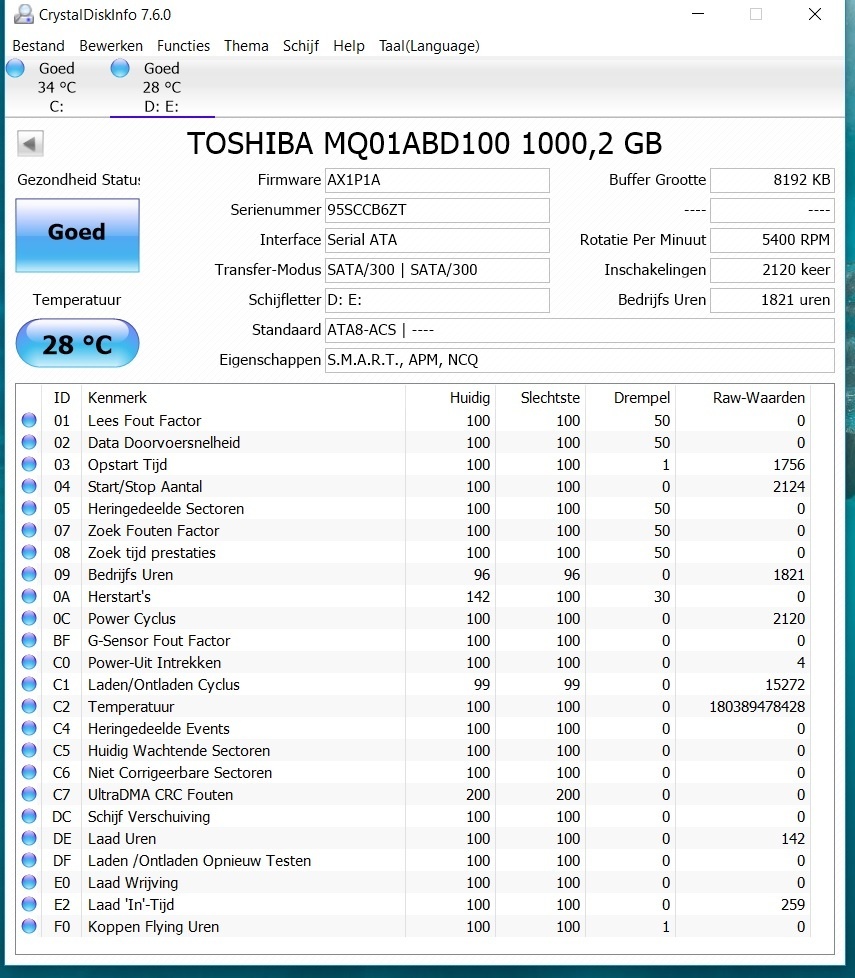Minimize the CrystalDiskInfo window

click(x=698, y=14)
